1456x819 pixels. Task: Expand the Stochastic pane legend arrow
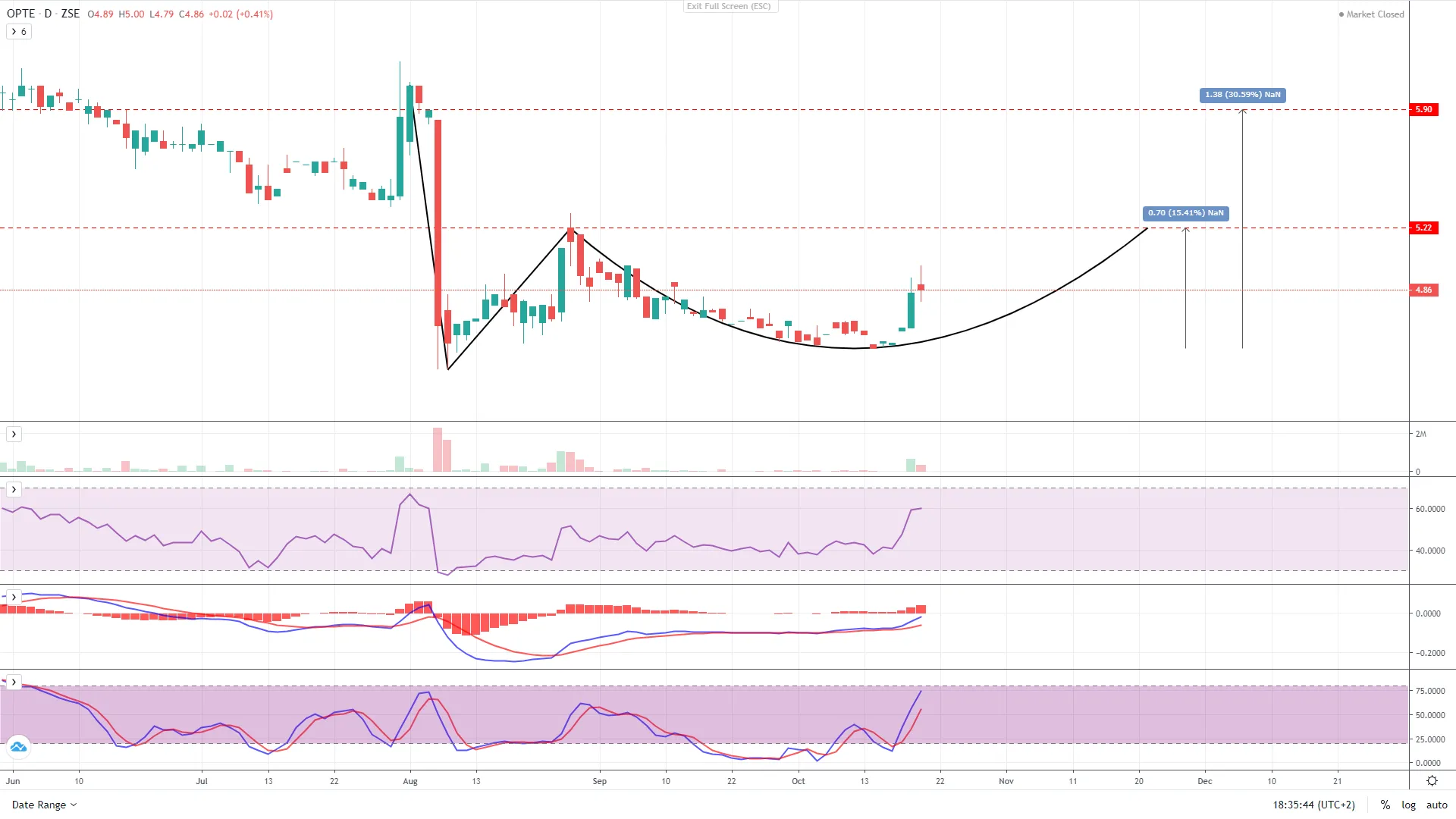pyautogui.click(x=14, y=682)
